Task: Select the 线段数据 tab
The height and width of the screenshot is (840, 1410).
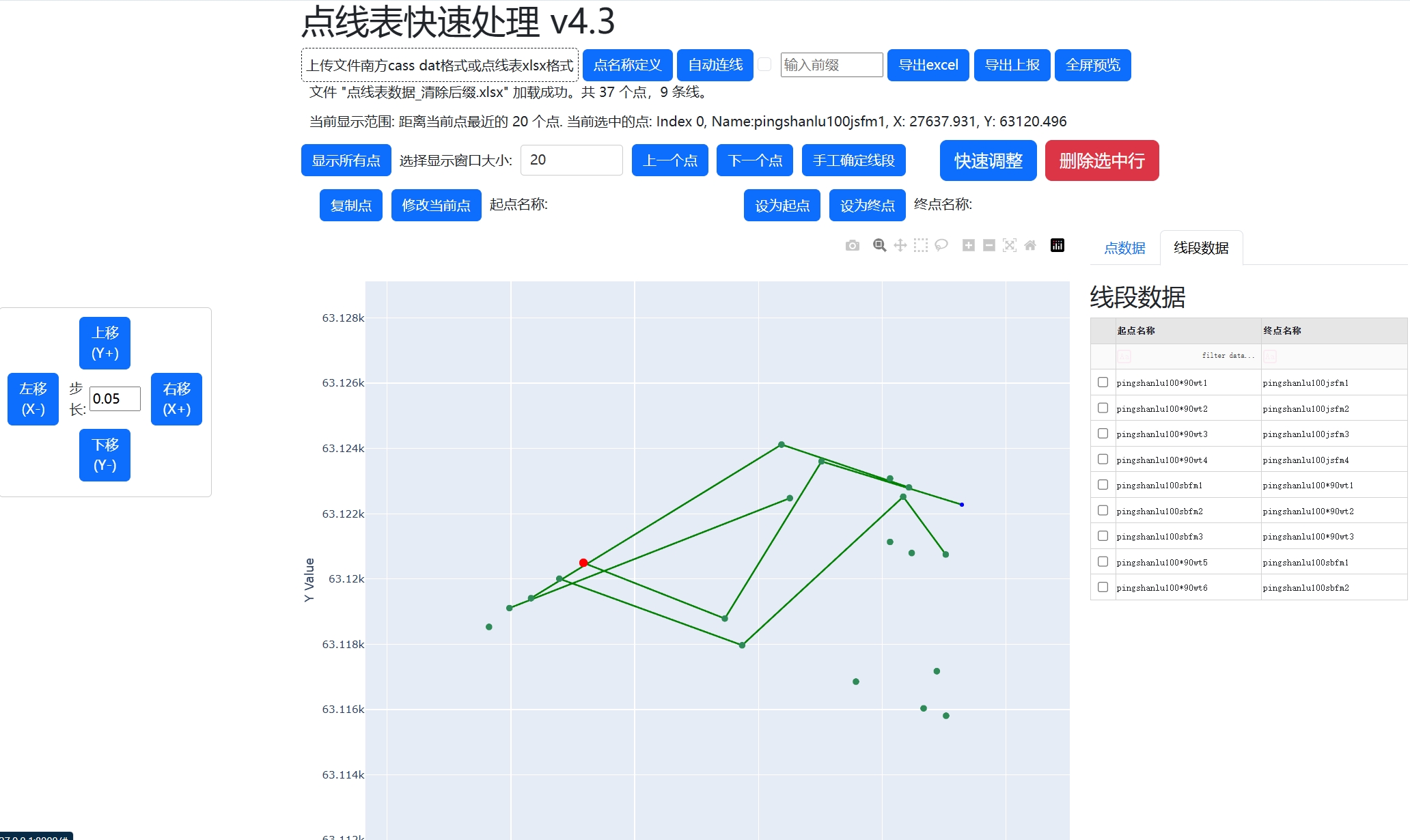Action: pos(1201,248)
